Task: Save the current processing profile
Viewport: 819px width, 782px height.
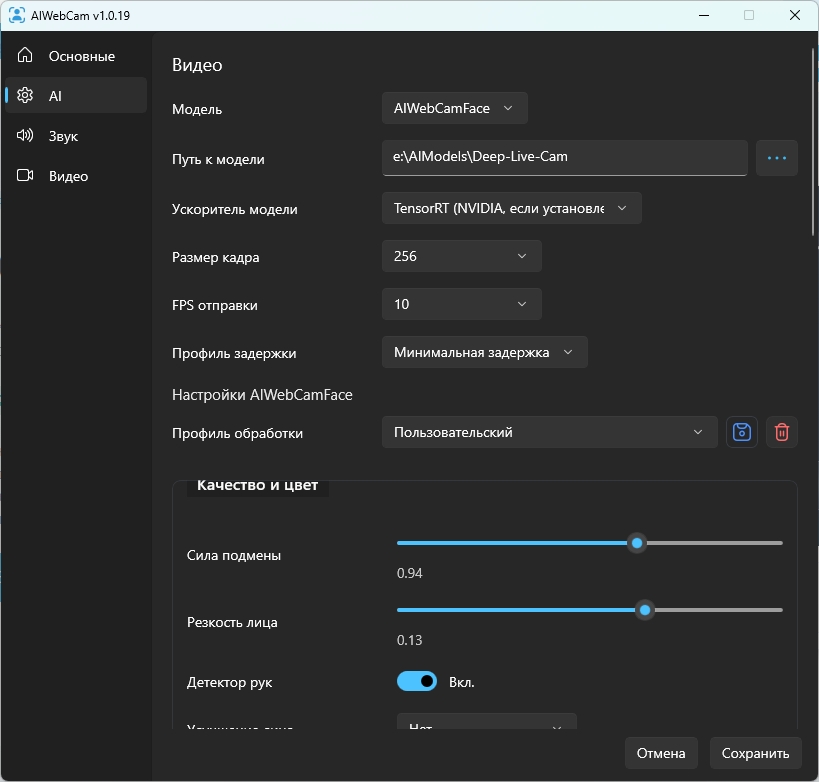Action: pos(742,432)
